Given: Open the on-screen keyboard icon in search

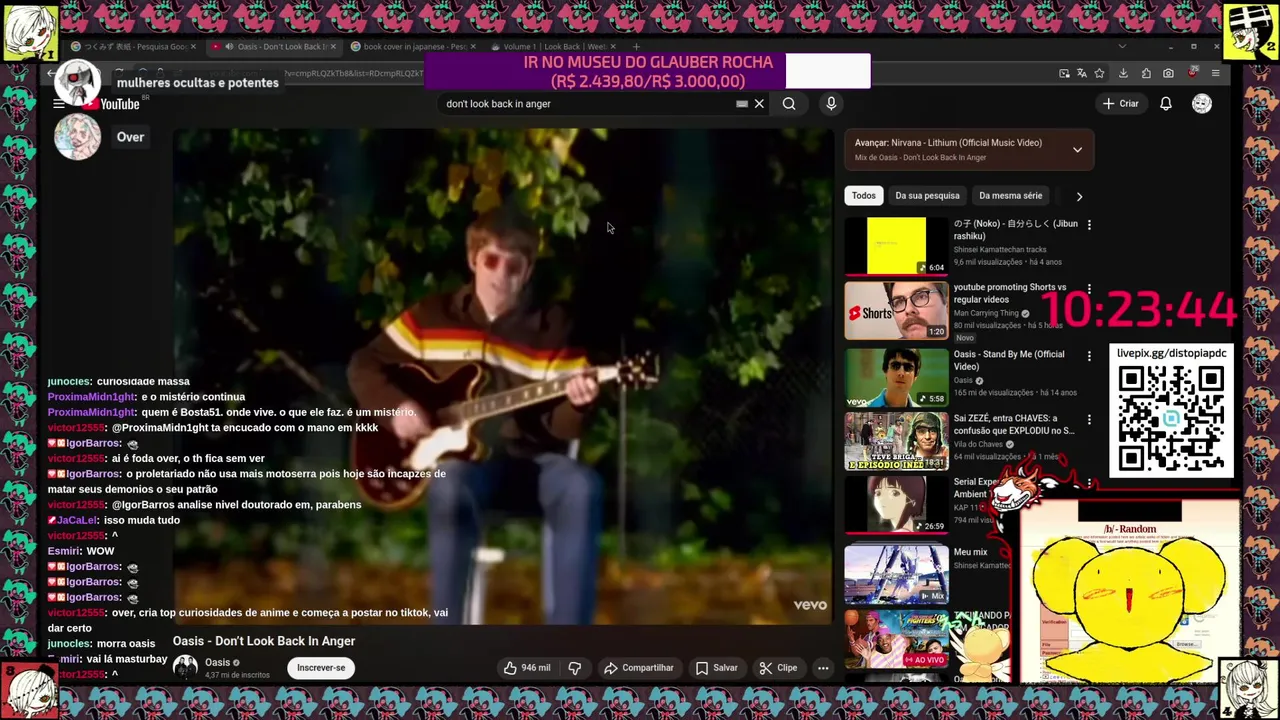Looking at the screenshot, I should click(741, 103).
